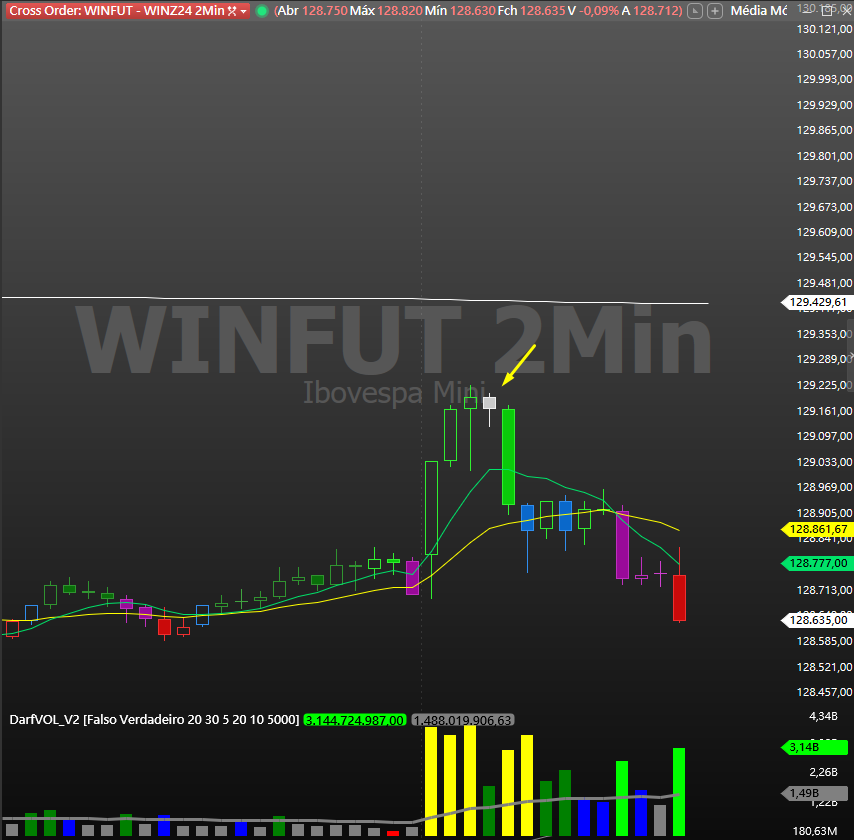This screenshot has height=840, width=854.
Task: Click the grey 1.488.019.906,63 average badge
Action: pyautogui.click(x=463, y=720)
